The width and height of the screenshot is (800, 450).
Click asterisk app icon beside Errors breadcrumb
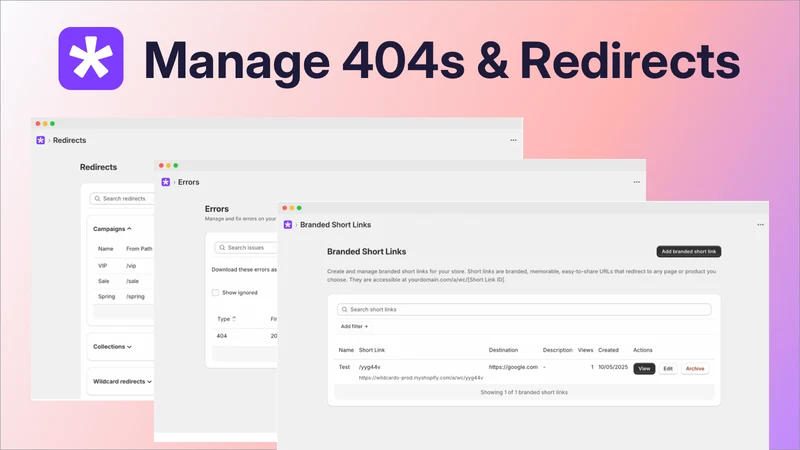coord(166,182)
